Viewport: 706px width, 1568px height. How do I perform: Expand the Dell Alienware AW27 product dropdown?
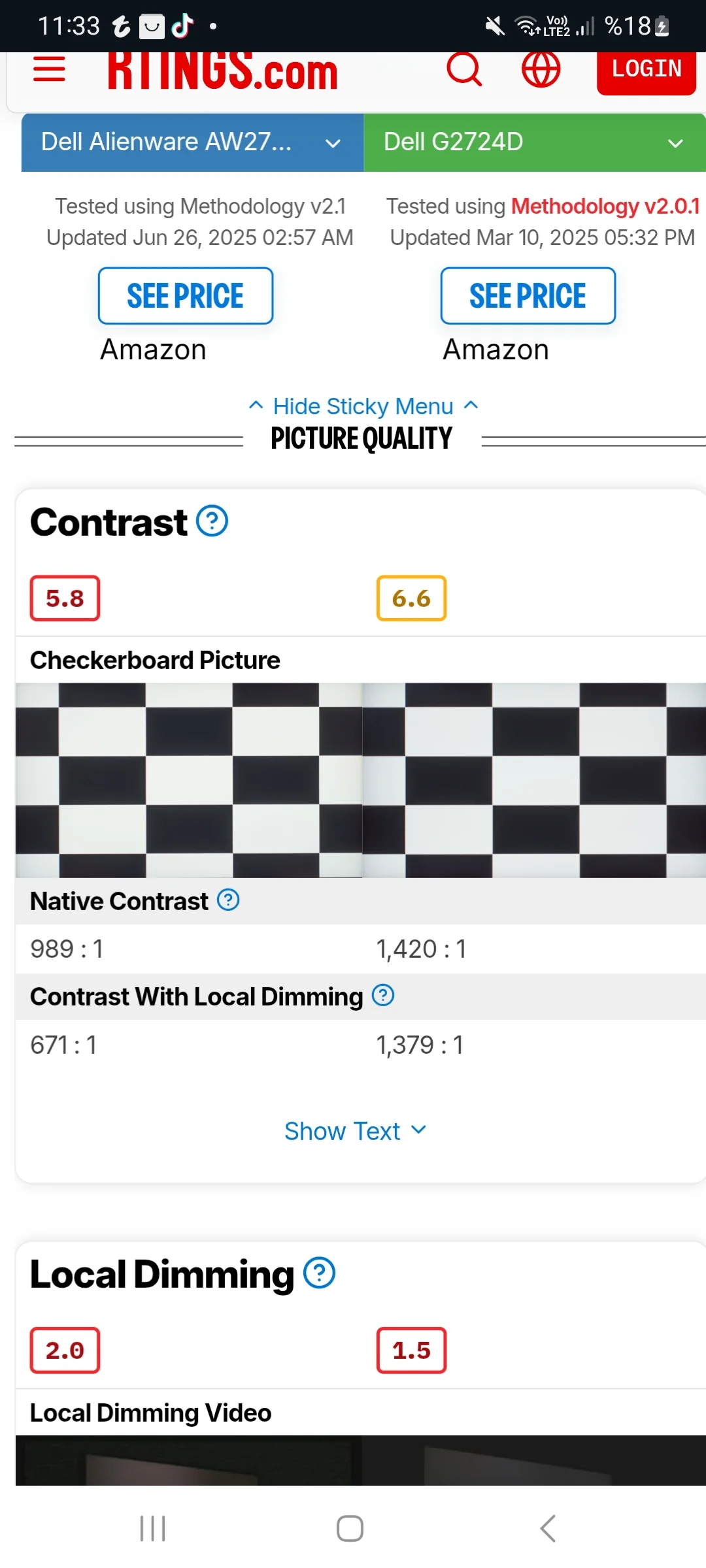tap(192, 142)
